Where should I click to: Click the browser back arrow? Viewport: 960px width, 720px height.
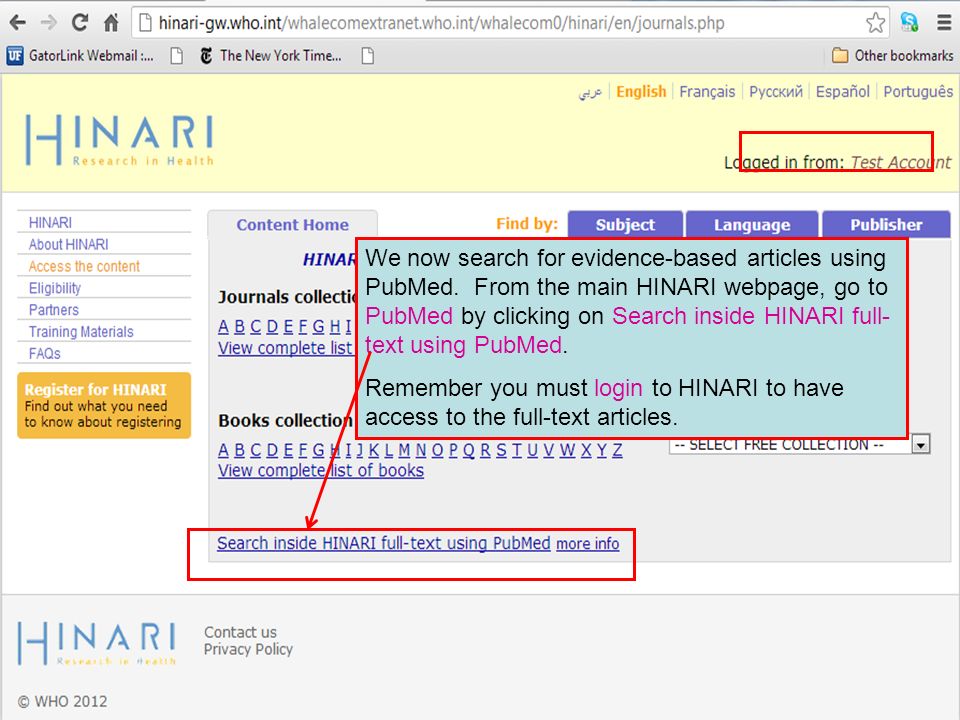point(18,23)
